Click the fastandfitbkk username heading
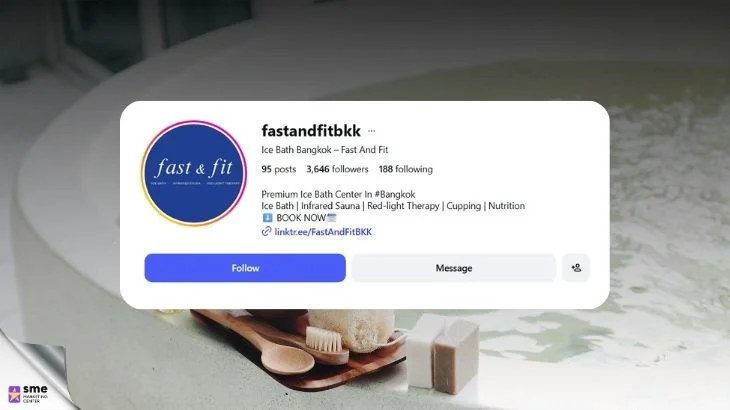The image size is (730, 410). click(311, 131)
